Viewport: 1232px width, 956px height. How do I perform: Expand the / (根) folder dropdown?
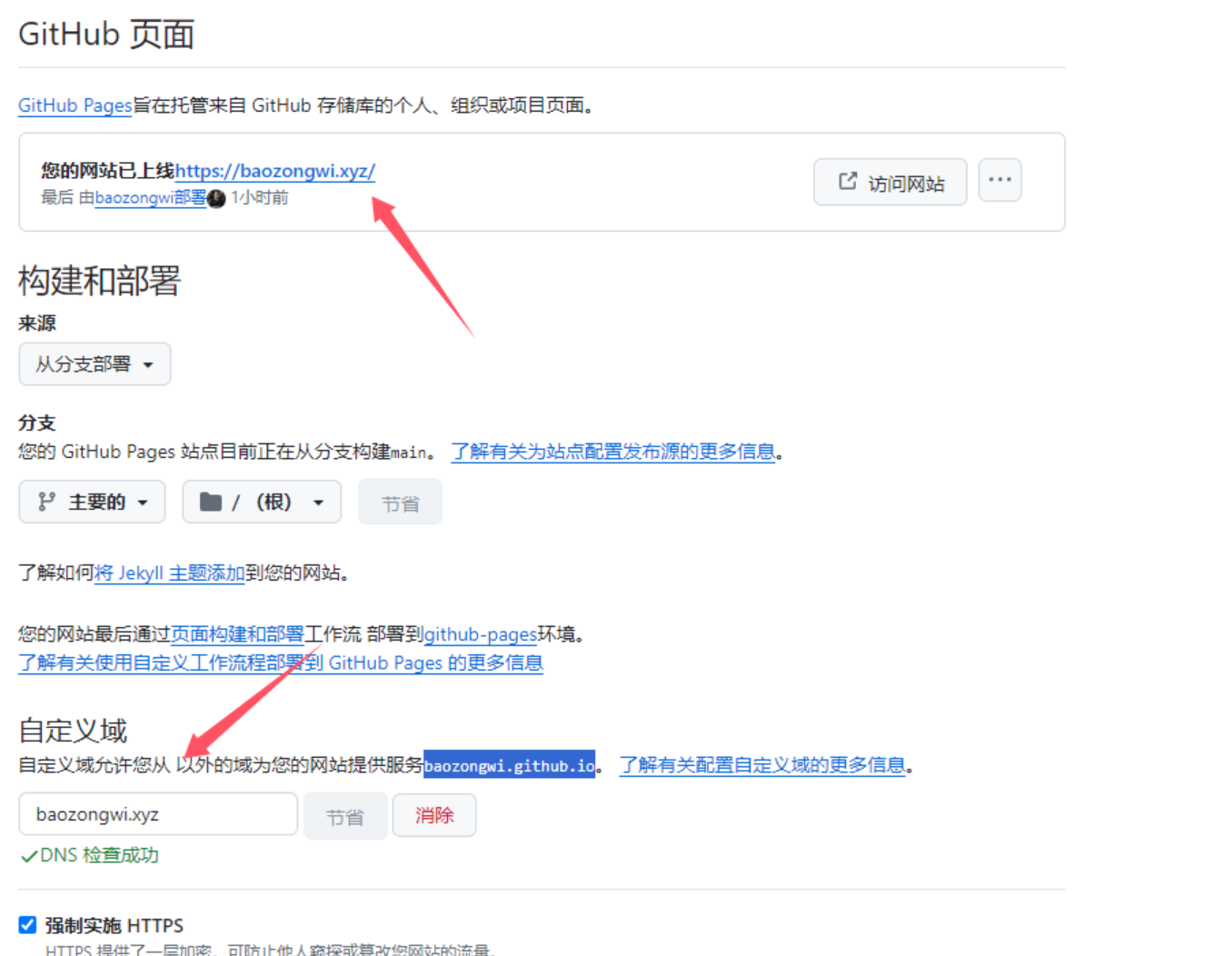[x=262, y=503]
